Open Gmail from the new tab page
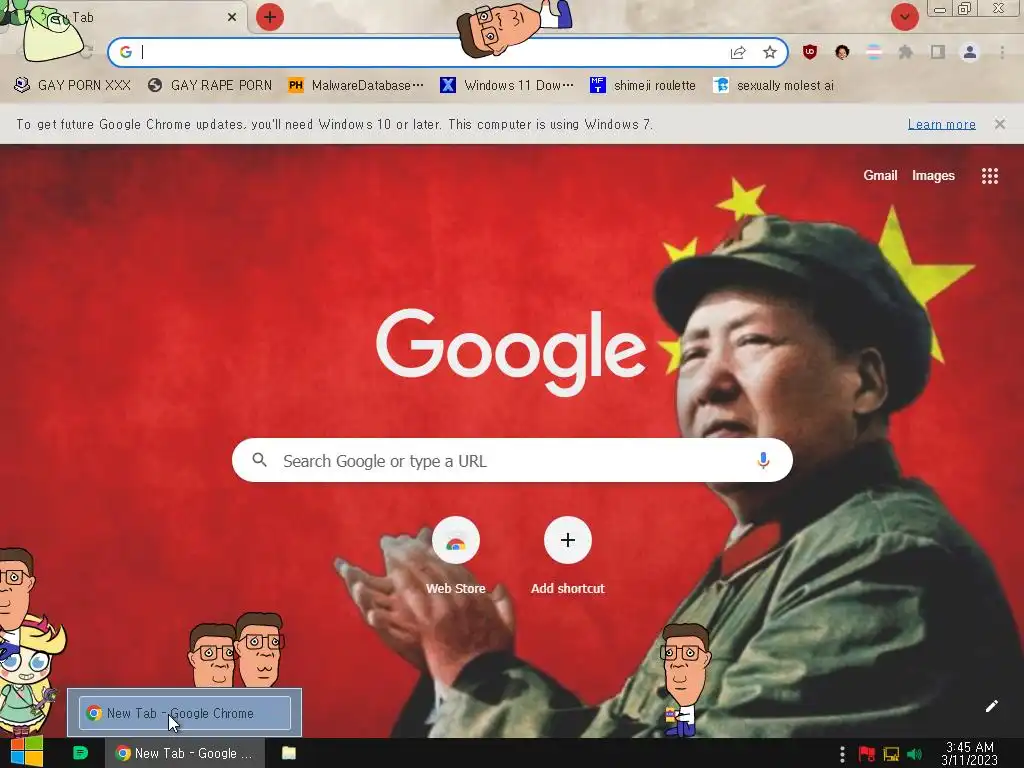The width and height of the screenshot is (1024, 768). tap(880, 175)
